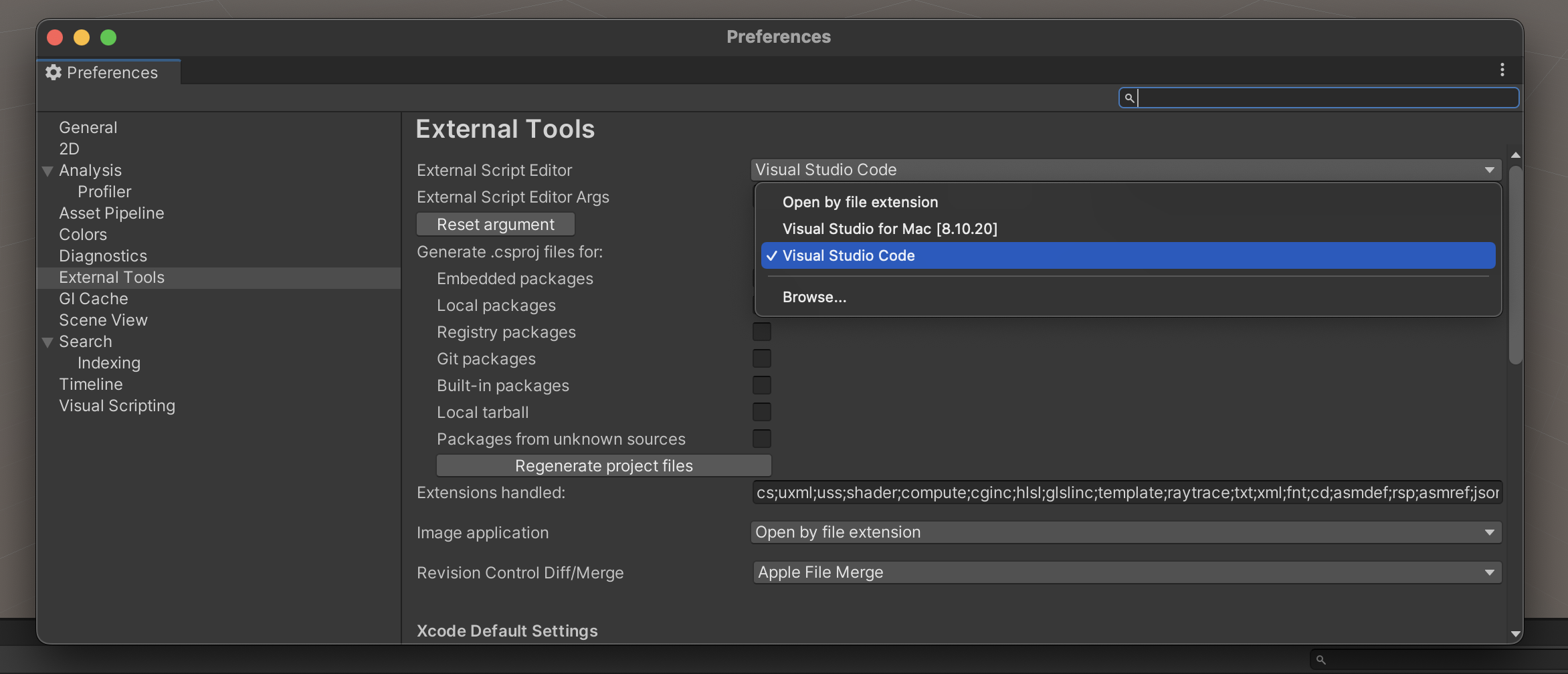Click the scrollbar up arrow
Image resolution: width=1568 pixels, height=674 pixels.
1516,155
